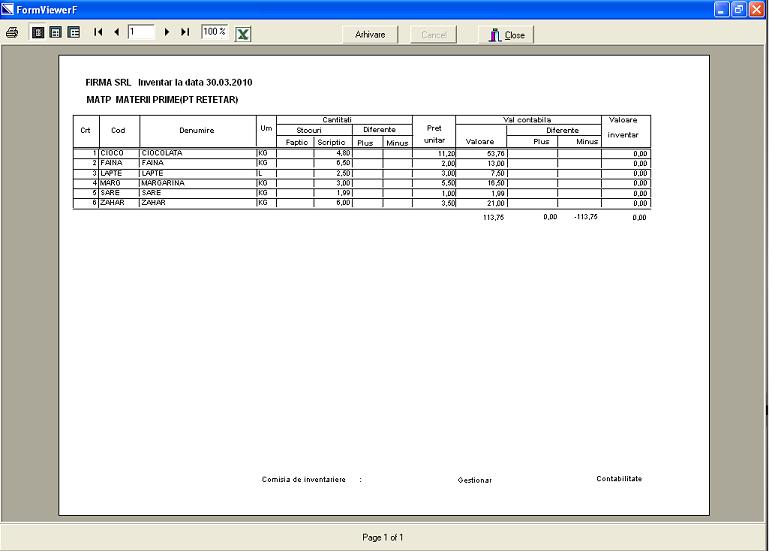
Task: Go to the first page
Action: click(x=99, y=33)
